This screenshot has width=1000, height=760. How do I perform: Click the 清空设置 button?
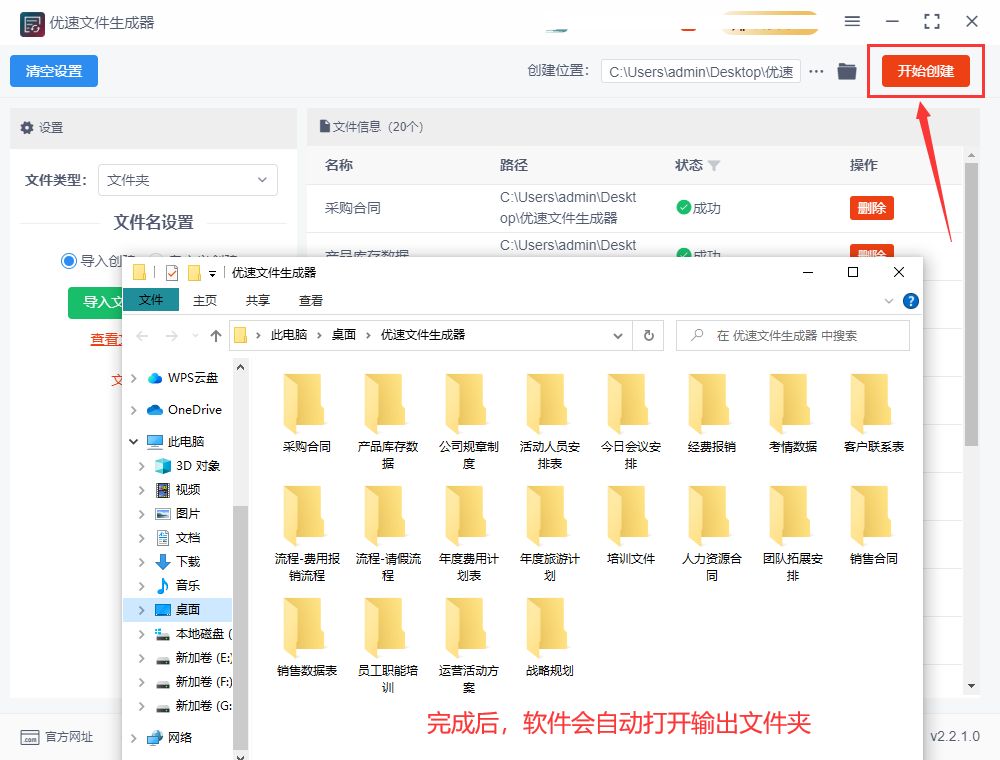click(x=54, y=71)
